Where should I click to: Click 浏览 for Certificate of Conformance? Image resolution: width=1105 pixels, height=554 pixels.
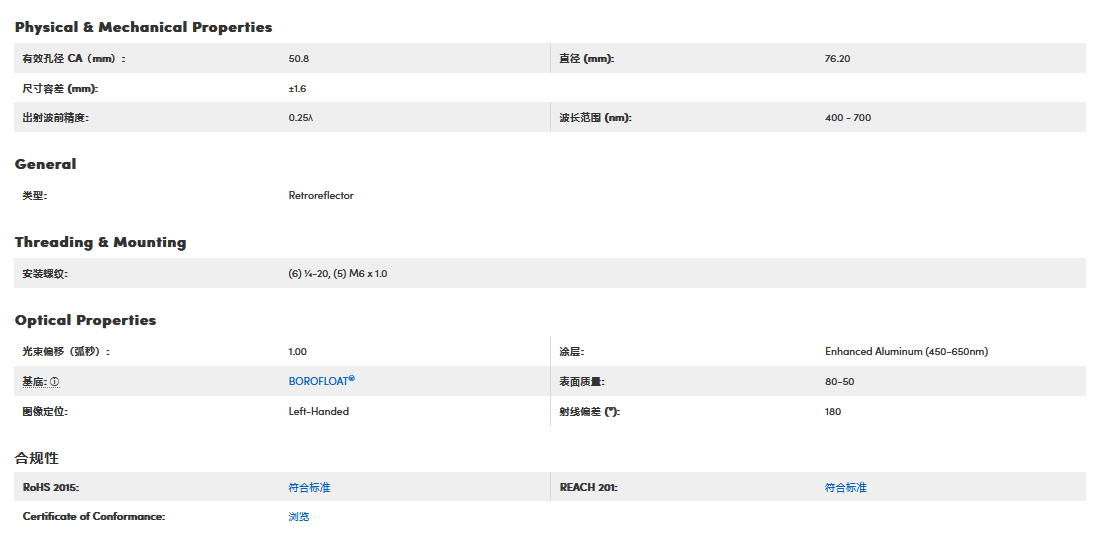click(299, 516)
